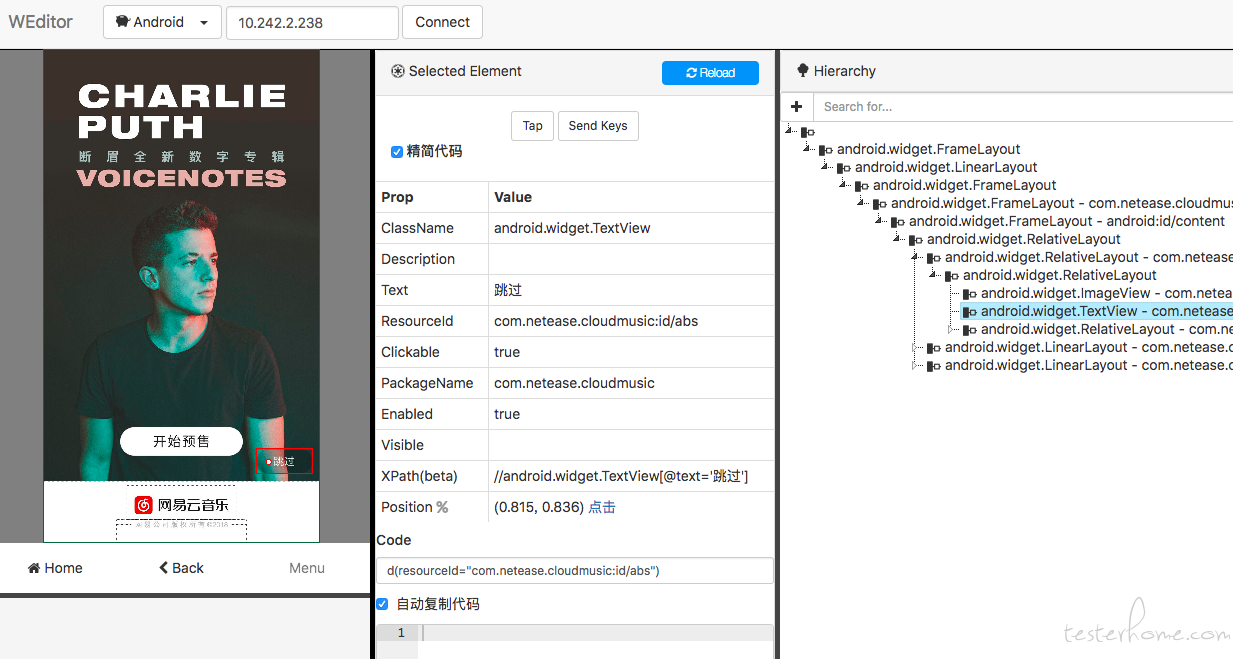Click the Text row value 跳过
Viewport: 1233px width, 659px height.
point(508,290)
